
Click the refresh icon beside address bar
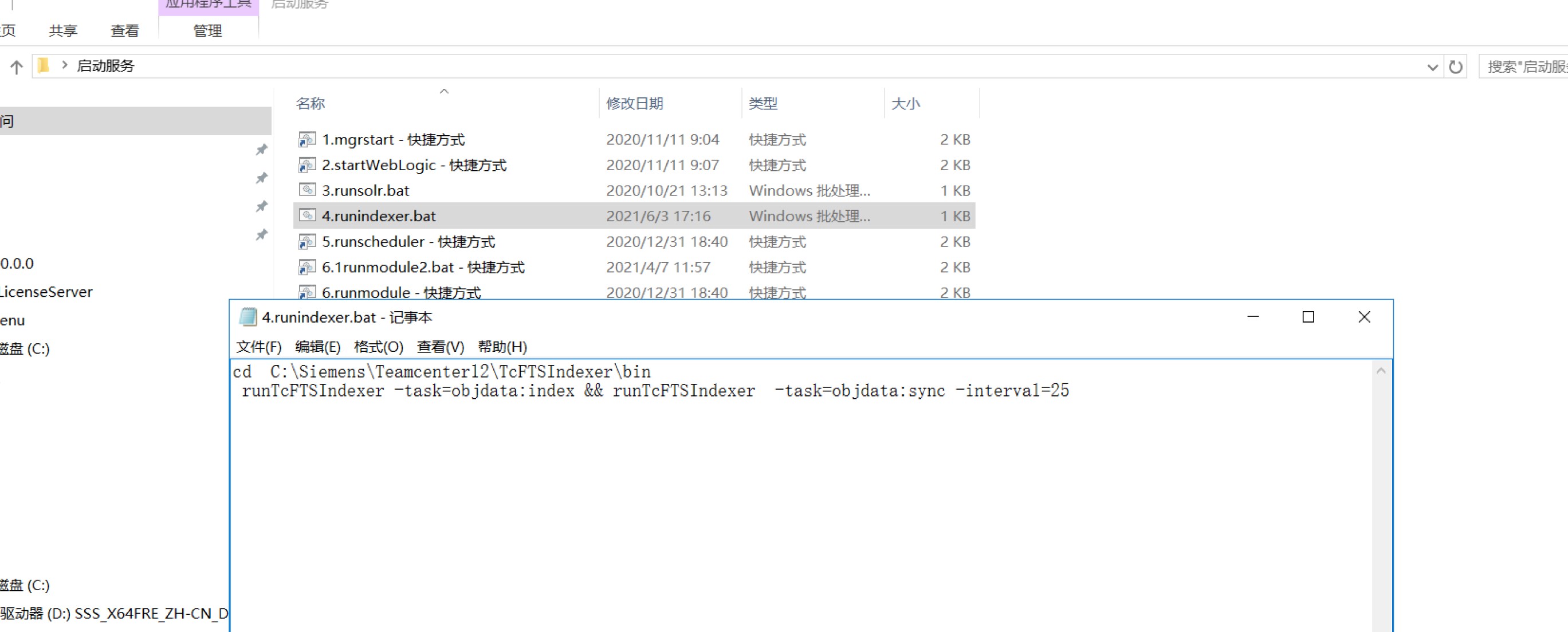pyautogui.click(x=1455, y=66)
